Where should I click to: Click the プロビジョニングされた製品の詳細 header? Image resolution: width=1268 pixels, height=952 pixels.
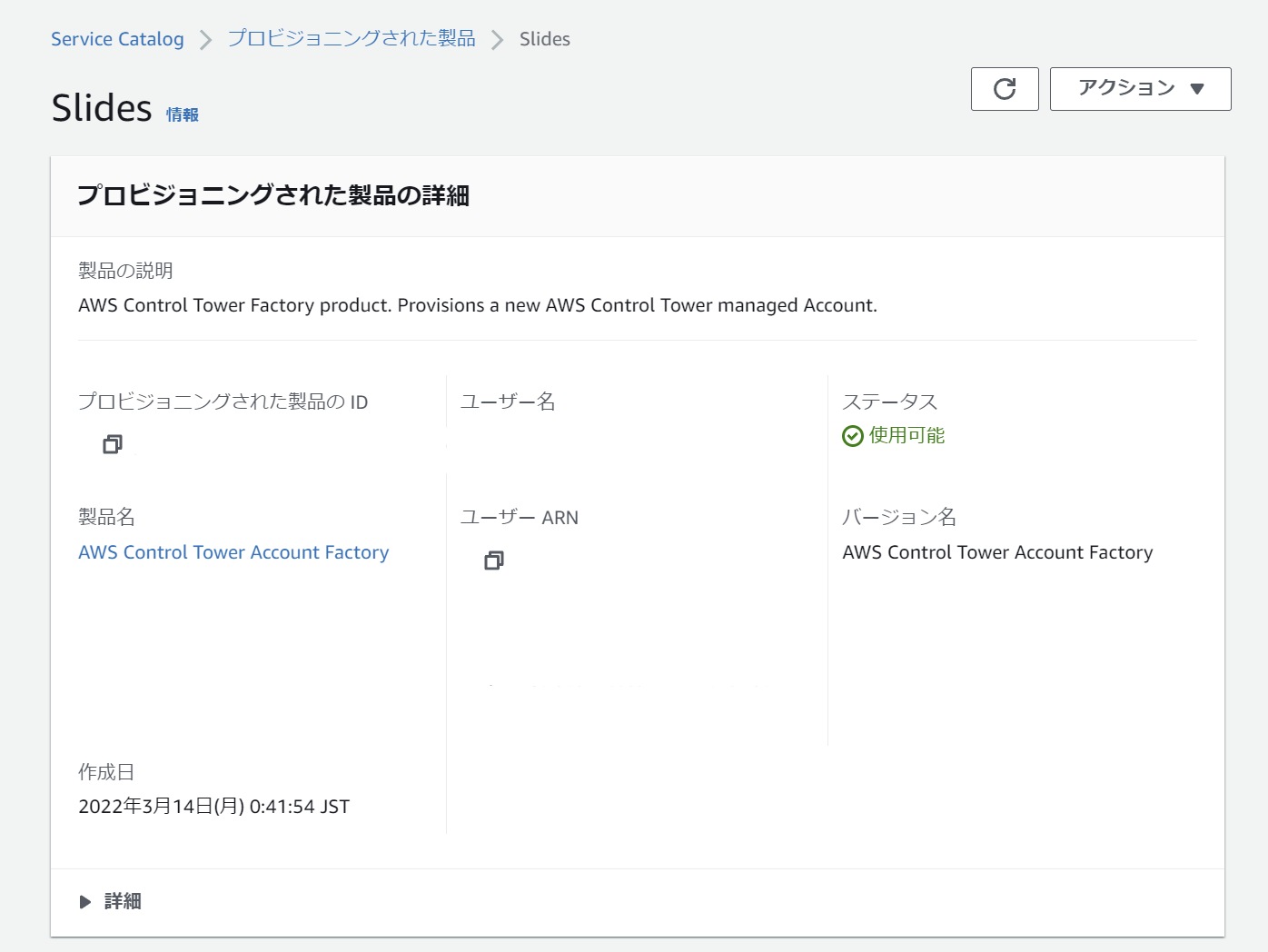[273, 195]
